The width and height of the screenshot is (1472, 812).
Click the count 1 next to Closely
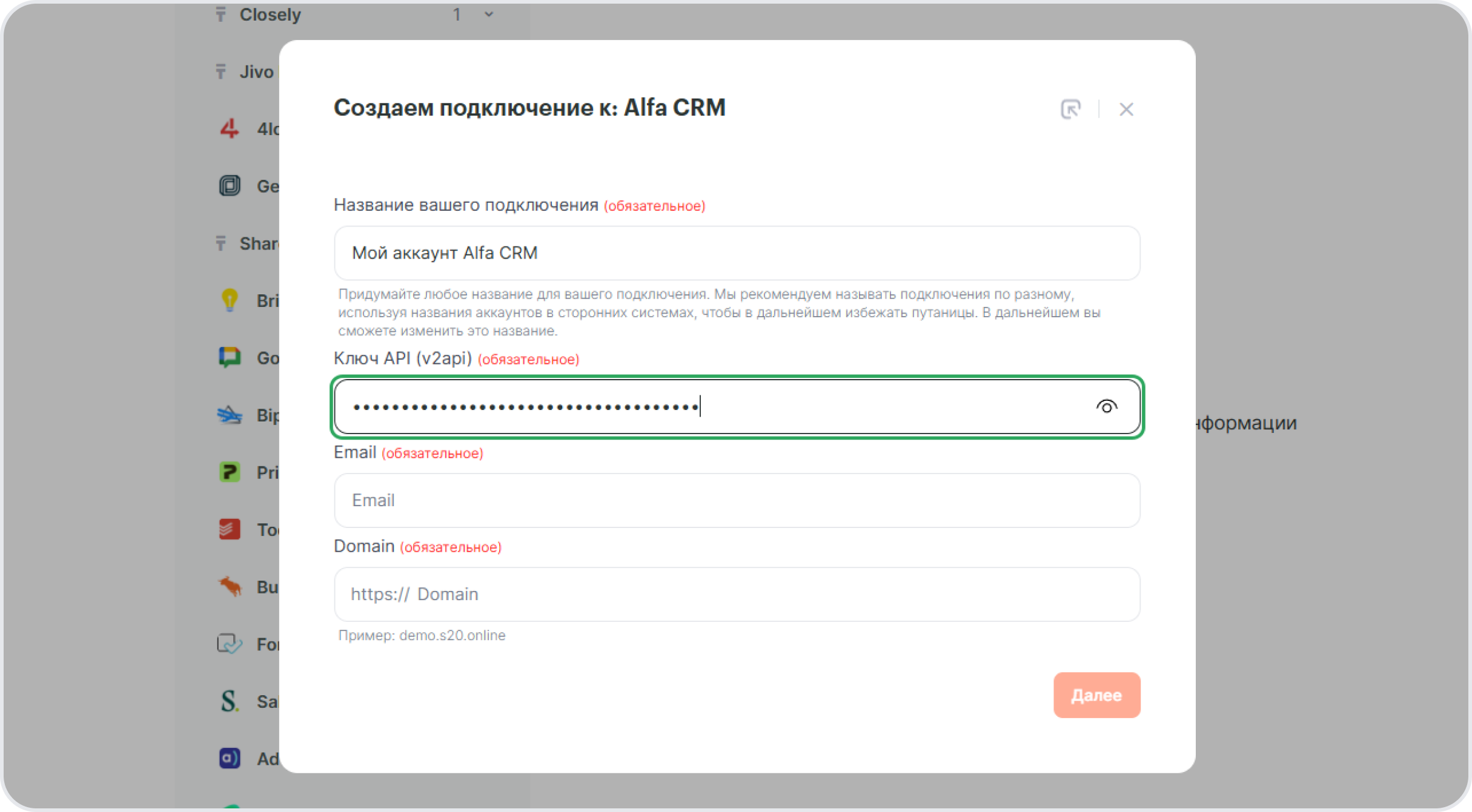457,14
